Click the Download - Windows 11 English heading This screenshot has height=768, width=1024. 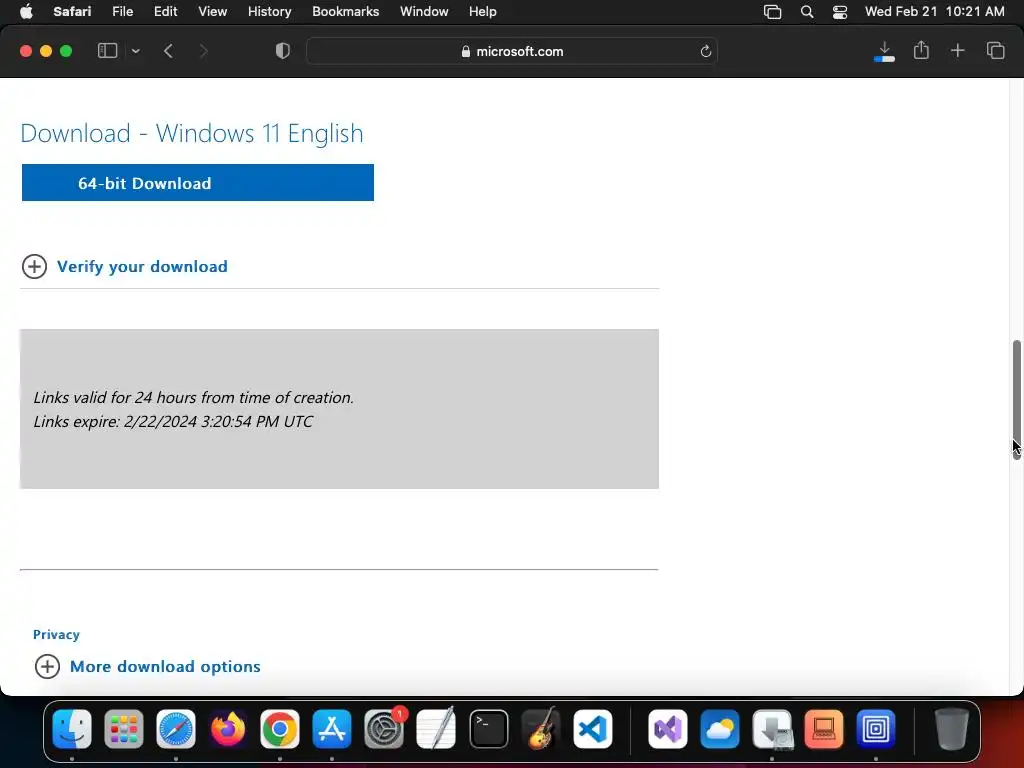(192, 133)
